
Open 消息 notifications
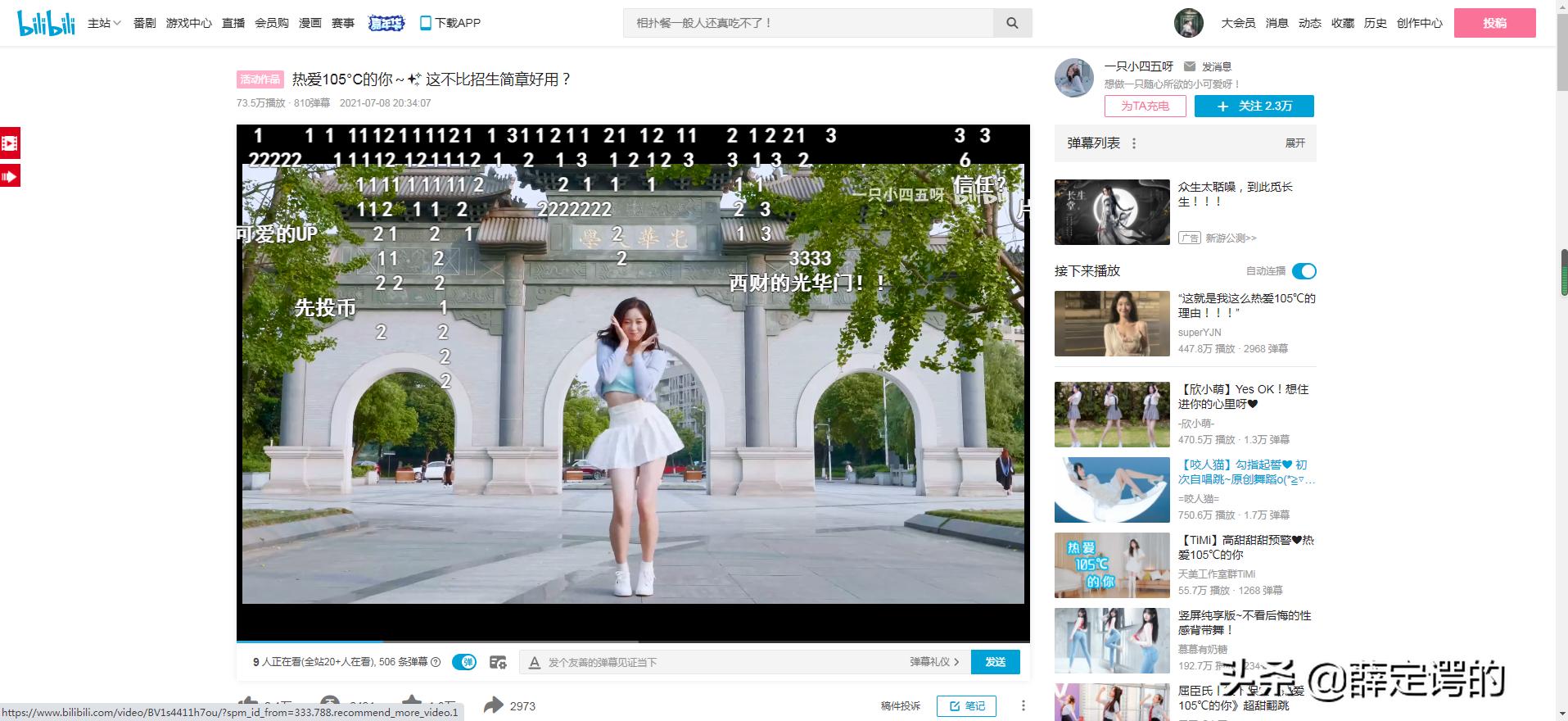[1277, 23]
